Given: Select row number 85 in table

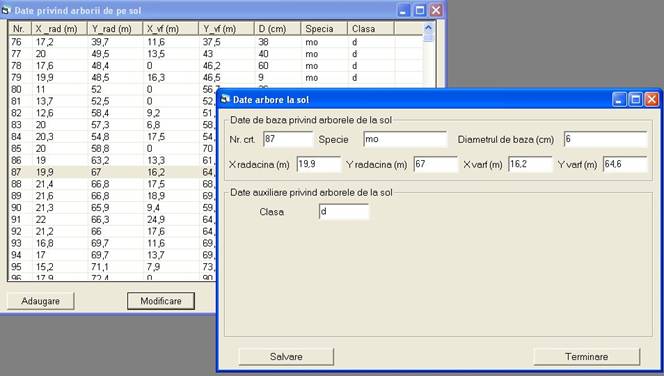Looking at the screenshot, I should tap(112, 149).
